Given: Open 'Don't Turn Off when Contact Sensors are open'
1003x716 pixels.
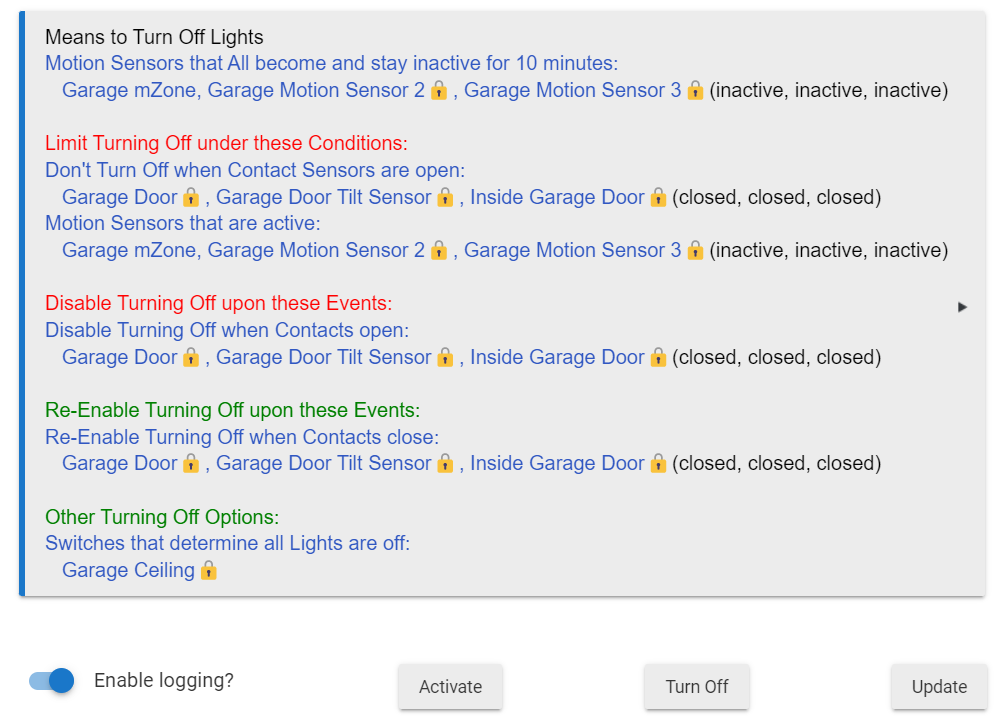Looking at the screenshot, I should tap(255, 171).
